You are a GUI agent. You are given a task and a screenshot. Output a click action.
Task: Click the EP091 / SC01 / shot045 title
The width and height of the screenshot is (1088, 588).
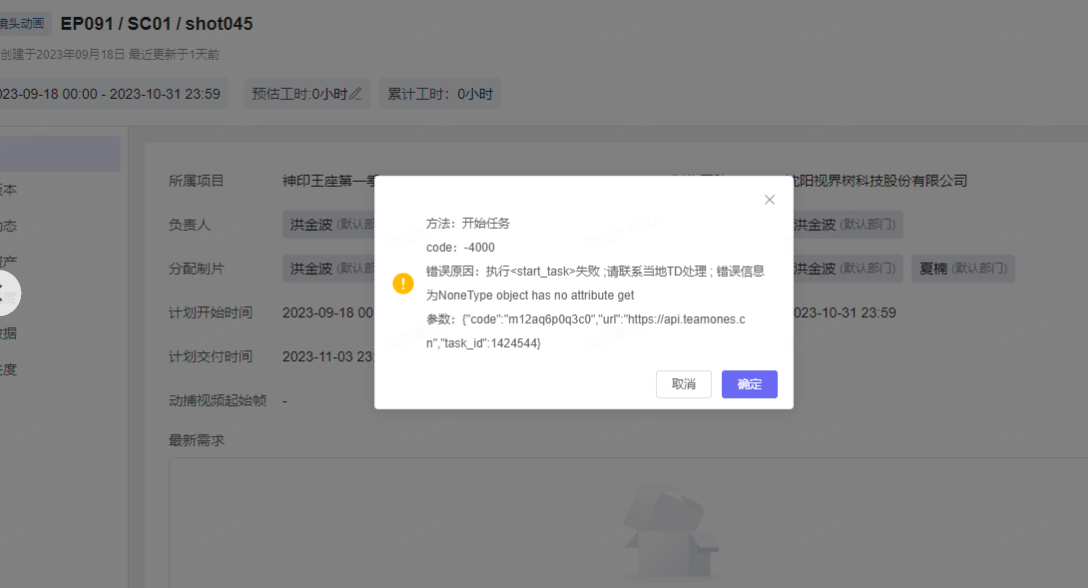(x=157, y=24)
